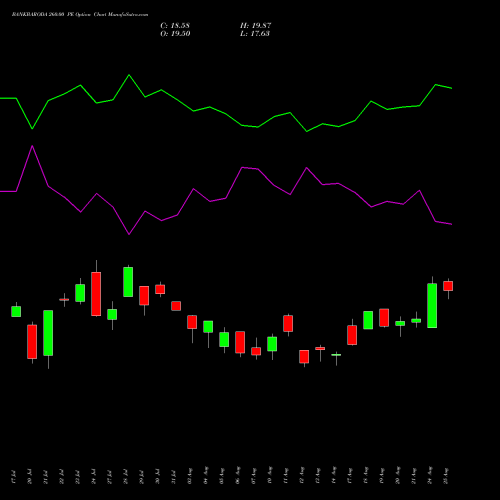Click the 14 Aug date label
Image resolution: width=500 pixels, height=500 pixels.
point(333,476)
